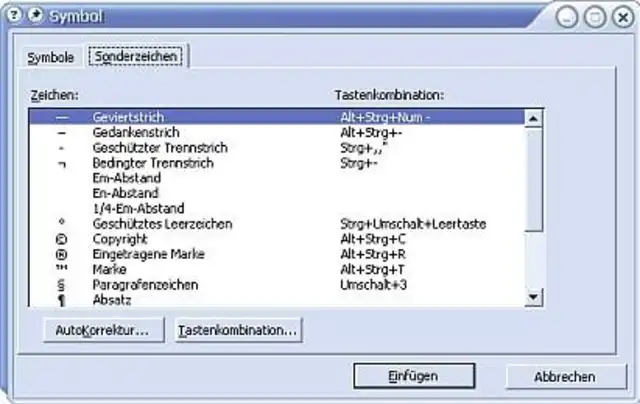Image resolution: width=640 pixels, height=404 pixels.
Task: Select the Paragrafenzeichen section symbol
Action: pos(63,285)
